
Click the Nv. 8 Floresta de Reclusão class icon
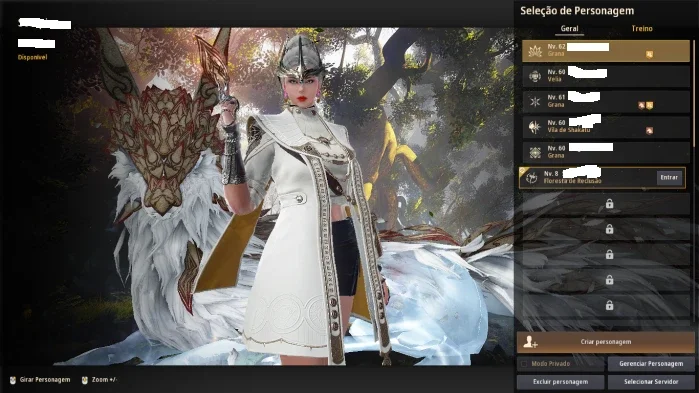click(531, 178)
